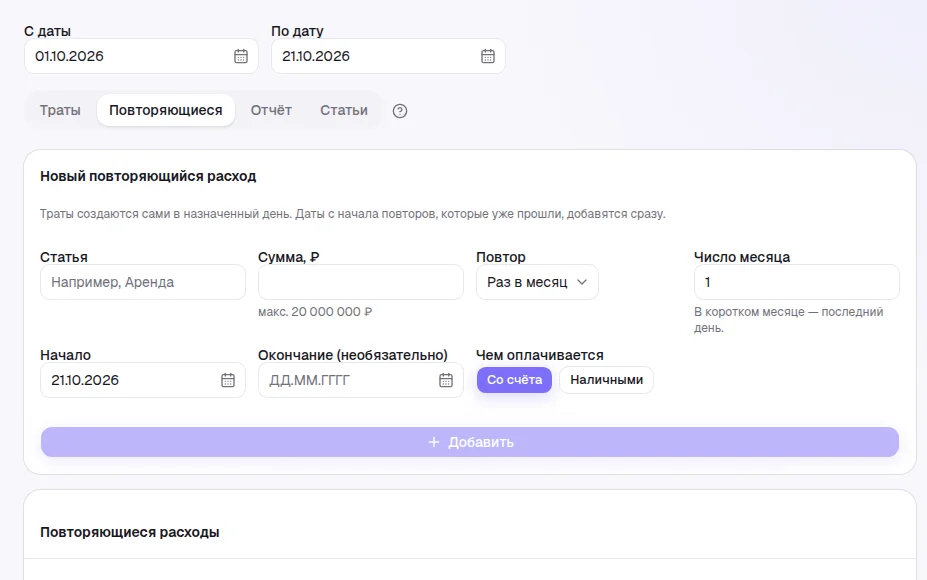Image resolution: width=927 pixels, height=580 pixels.
Task: Select Наличными payment option
Action: 606,380
